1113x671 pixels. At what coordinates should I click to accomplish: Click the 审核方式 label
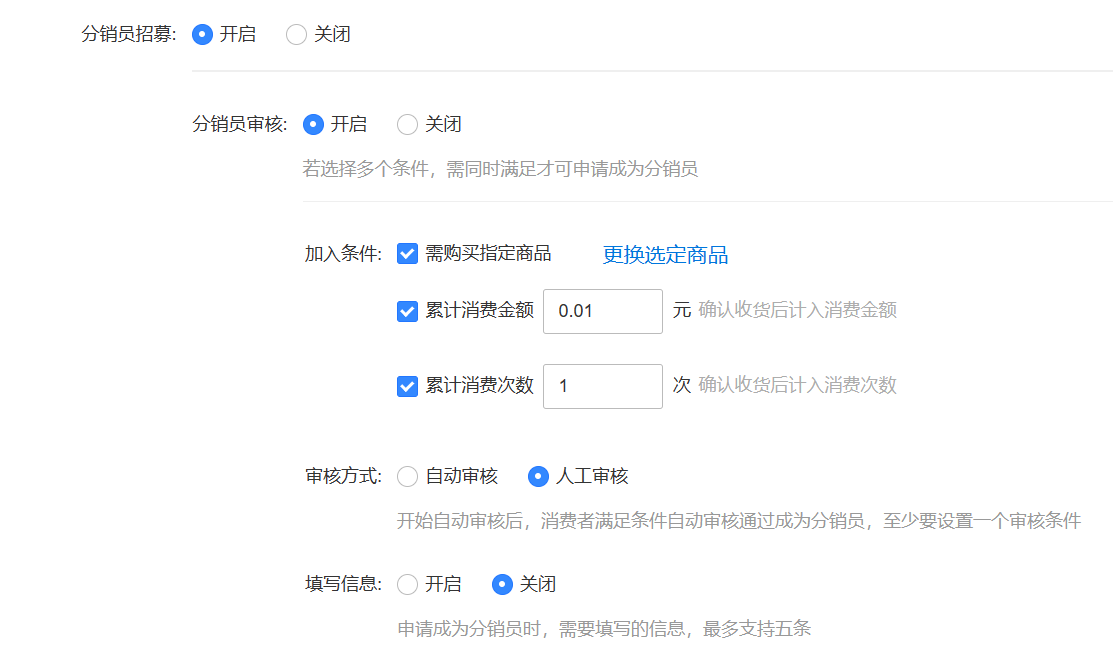(x=344, y=476)
